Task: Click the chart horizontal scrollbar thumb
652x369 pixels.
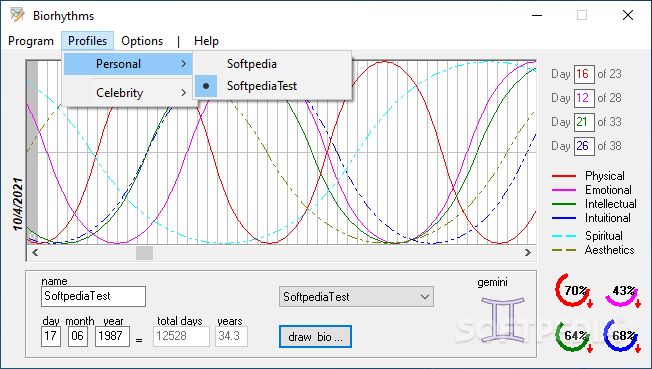Action: (x=144, y=253)
